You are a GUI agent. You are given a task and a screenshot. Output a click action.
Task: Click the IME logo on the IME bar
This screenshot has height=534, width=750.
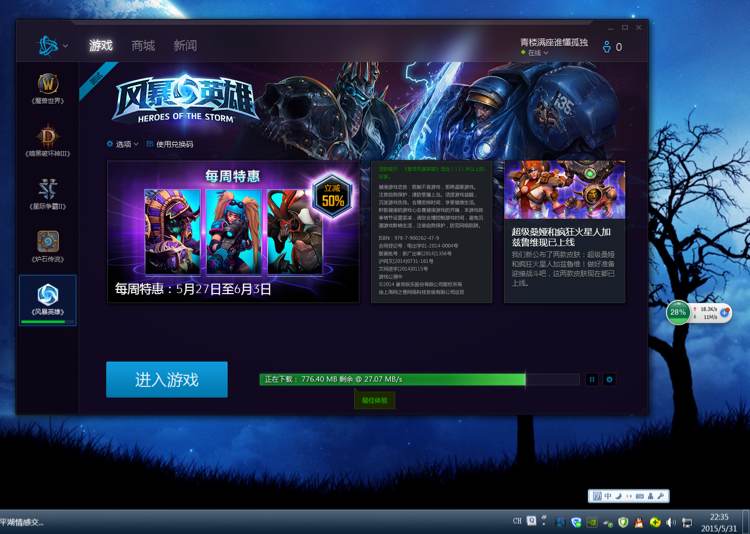(597, 496)
